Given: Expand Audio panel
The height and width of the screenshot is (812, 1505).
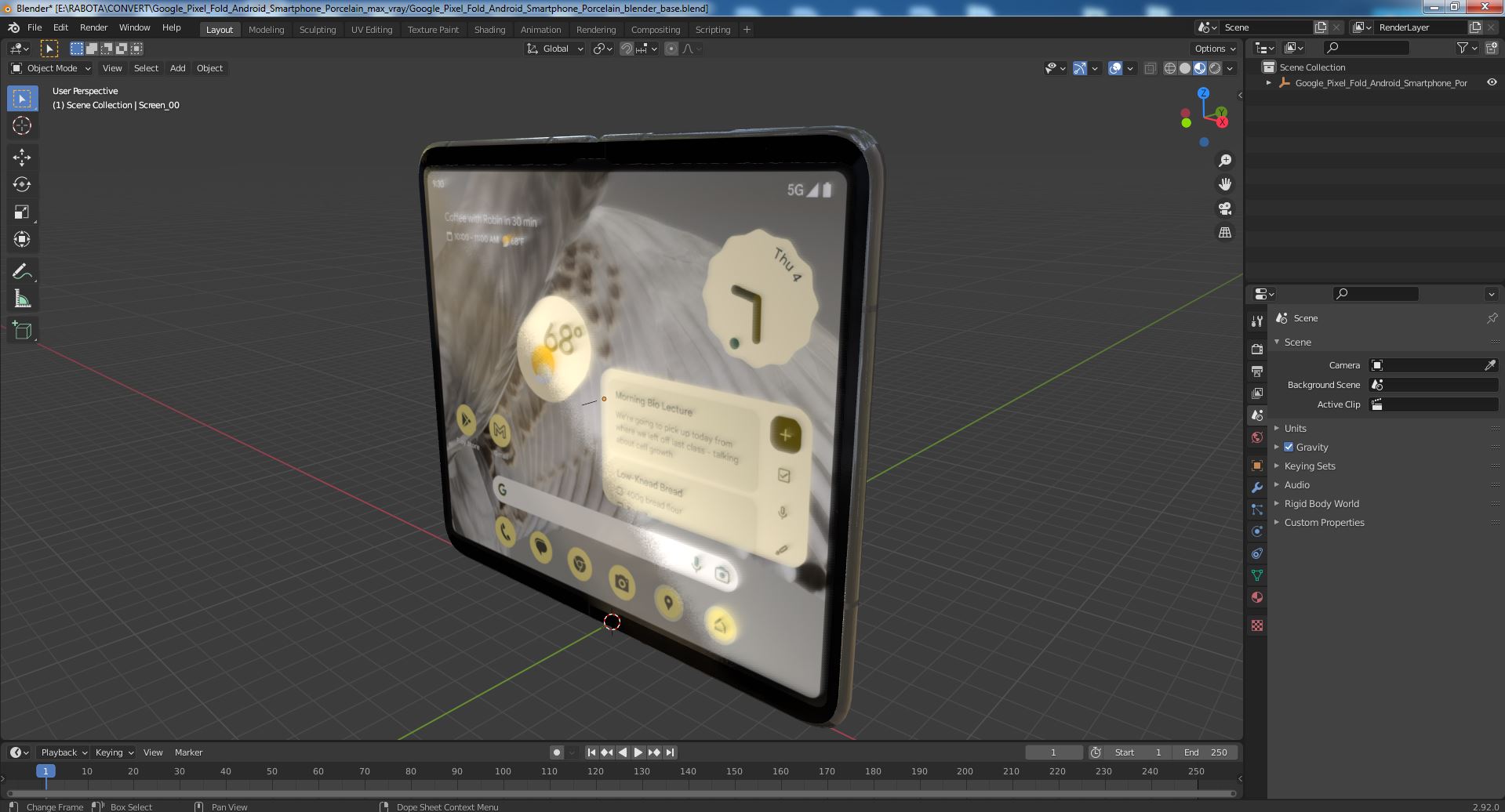Looking at the screenshot, I should click(1296, 485).
